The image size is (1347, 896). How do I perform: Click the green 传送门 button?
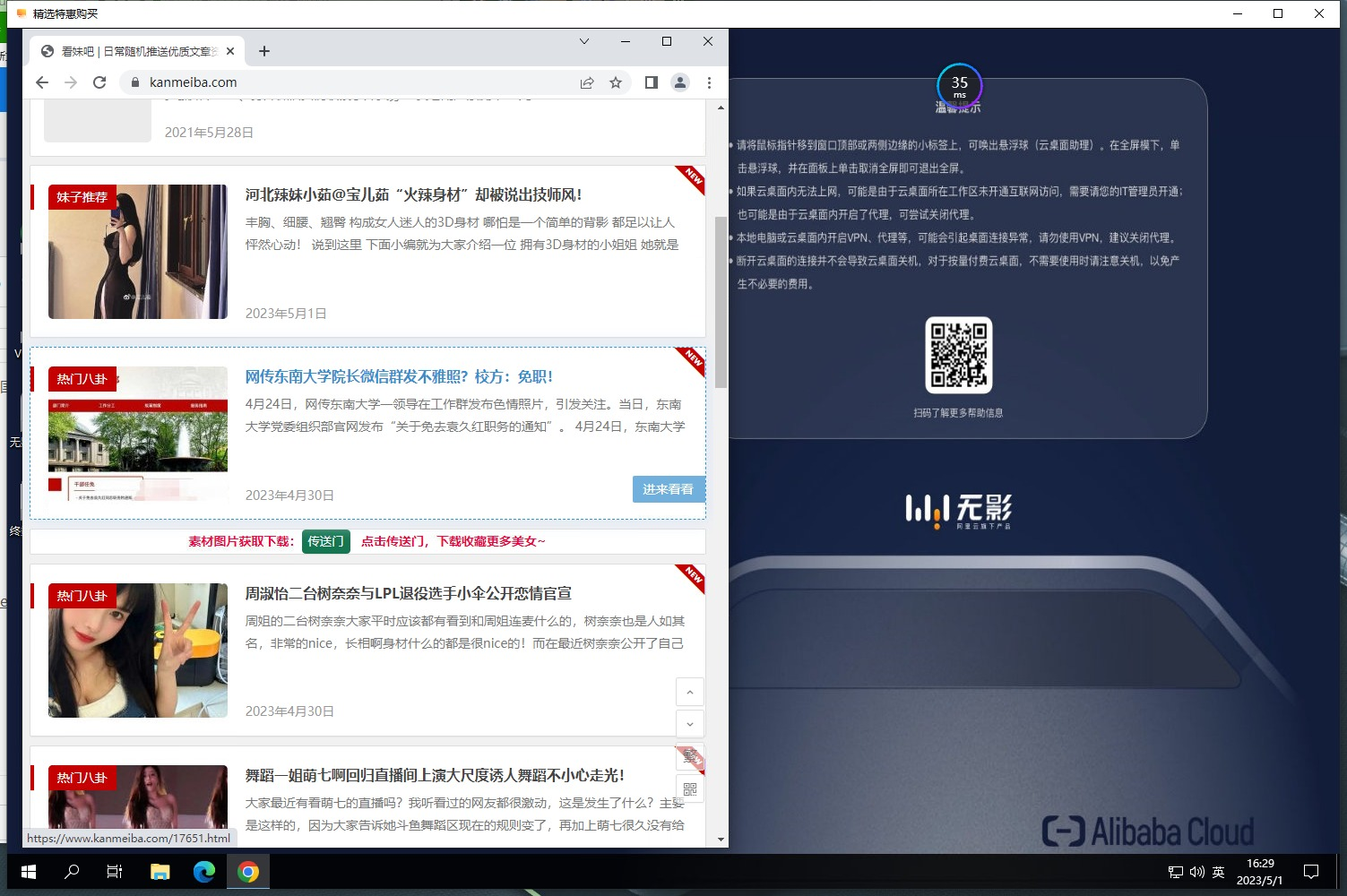325,541
